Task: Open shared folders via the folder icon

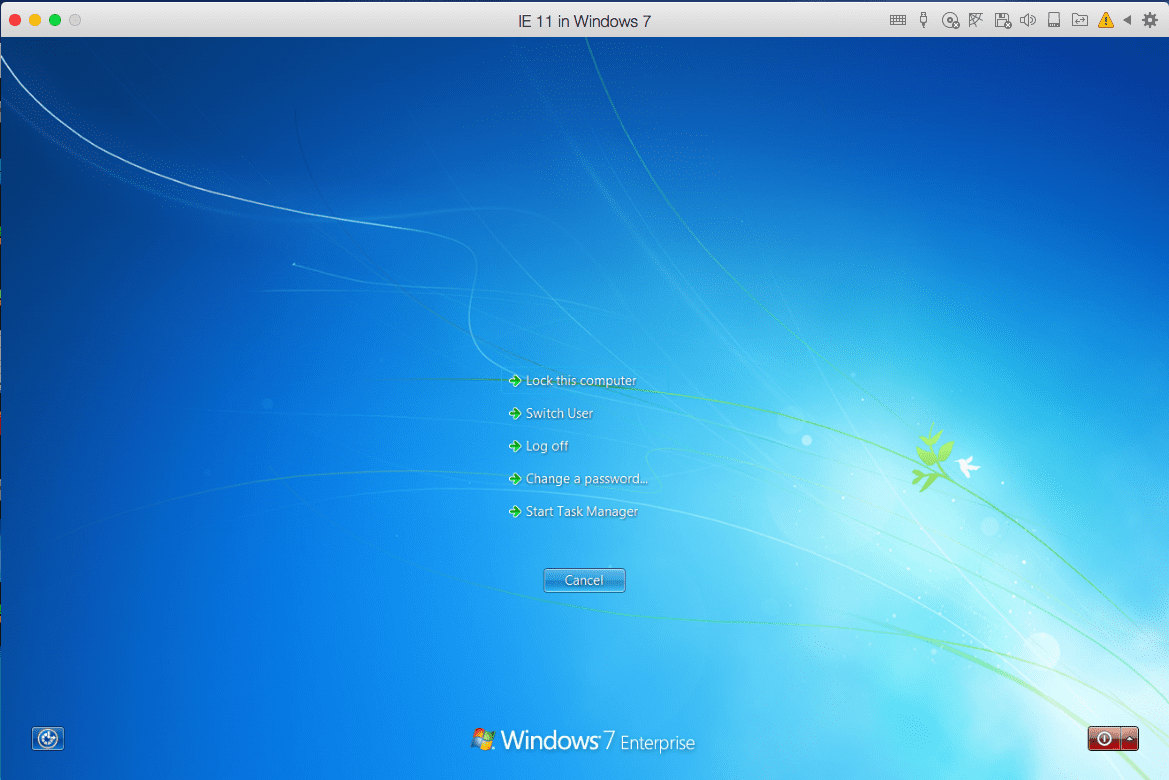Action: click(1079, 19)
